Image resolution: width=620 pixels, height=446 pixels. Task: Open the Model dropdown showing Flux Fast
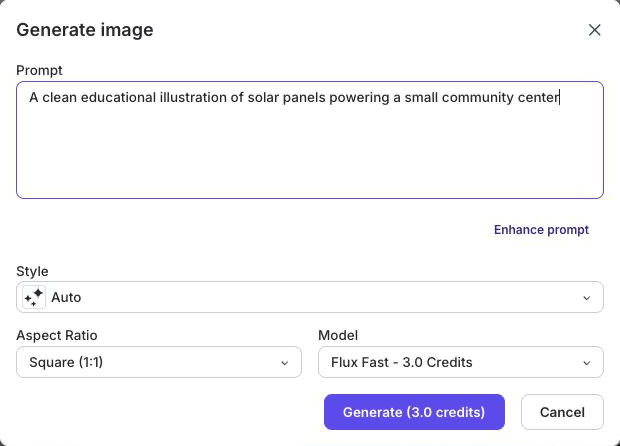(x=461, y=362)
